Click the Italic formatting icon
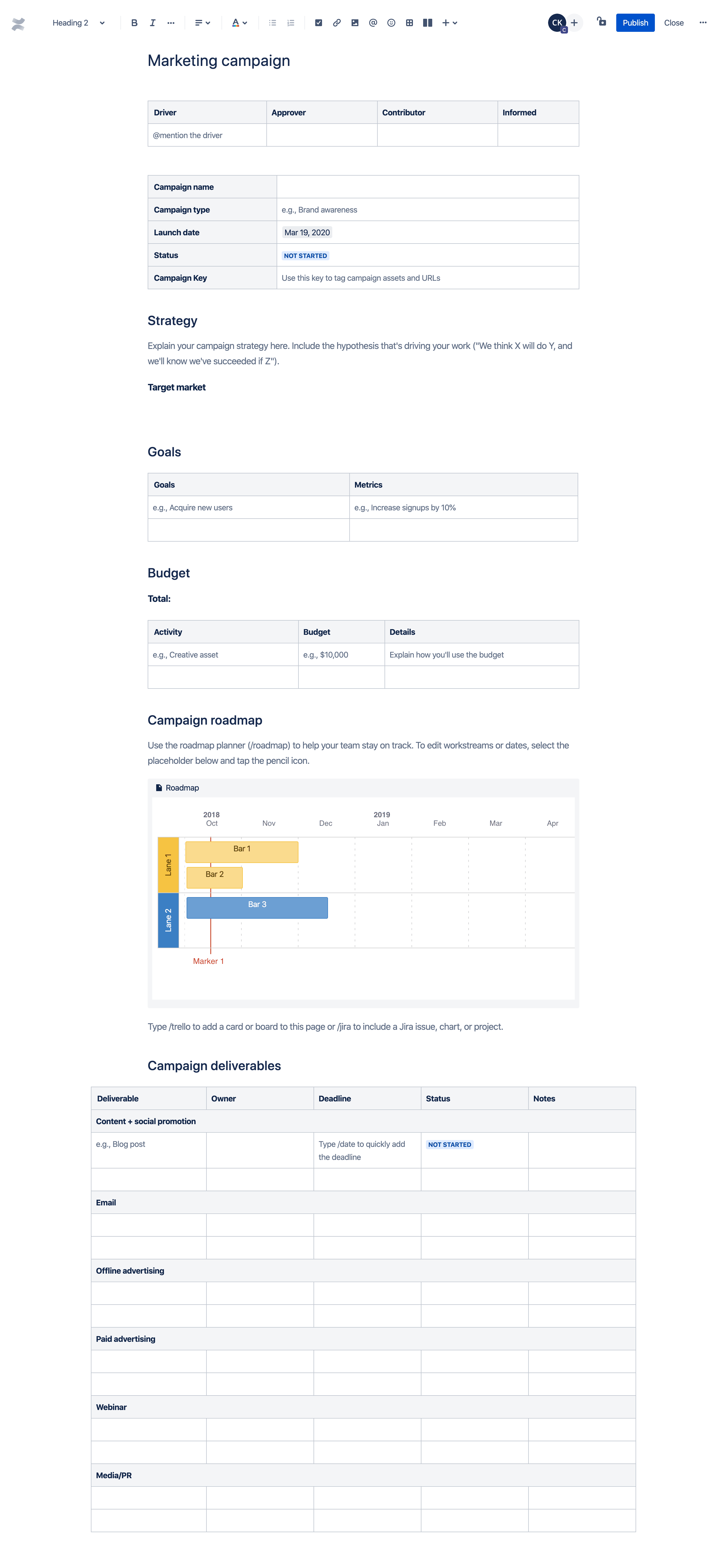727x1568 pixels. tap(152, 22)
